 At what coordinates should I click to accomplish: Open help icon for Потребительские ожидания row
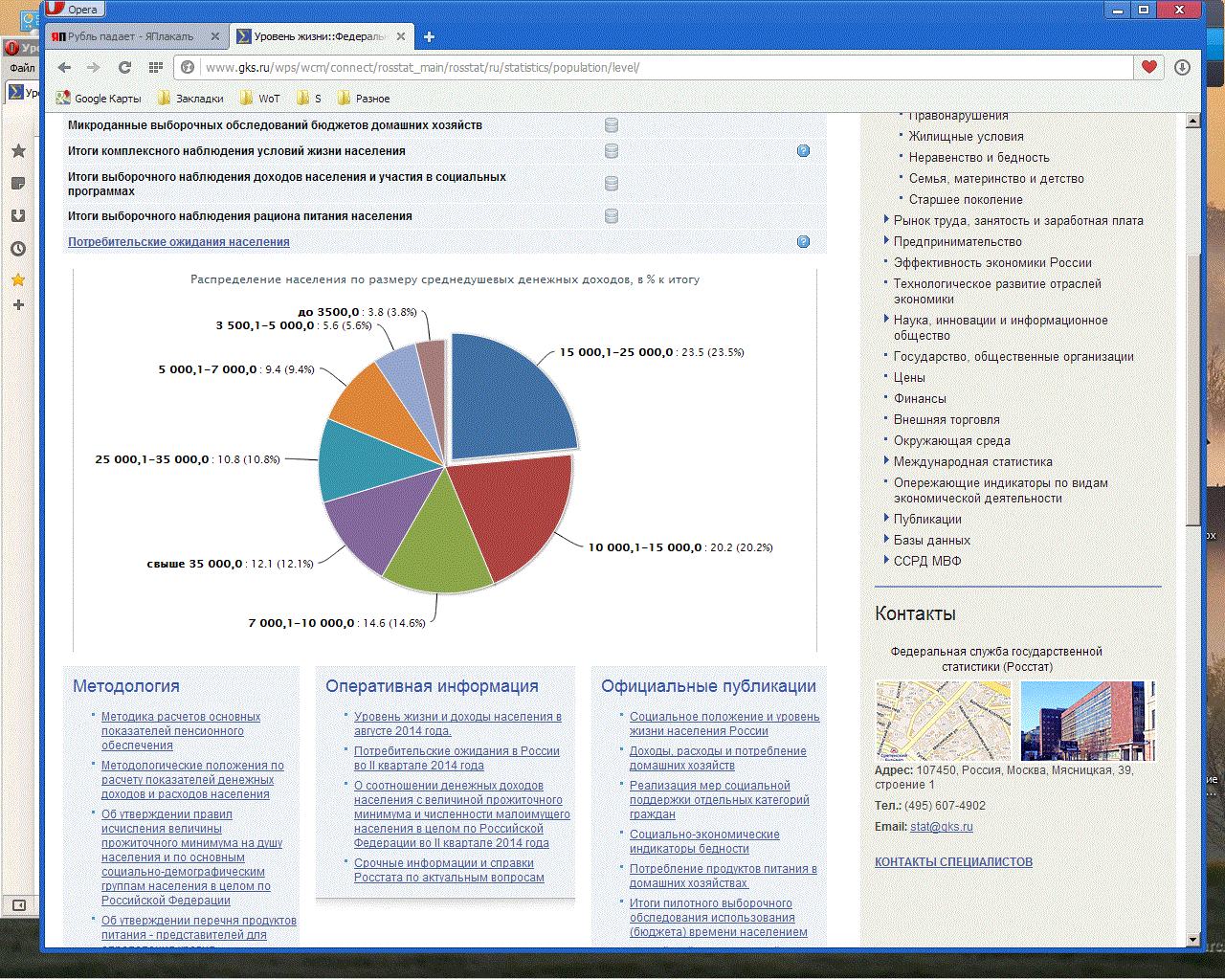click(x=804, y=242)
